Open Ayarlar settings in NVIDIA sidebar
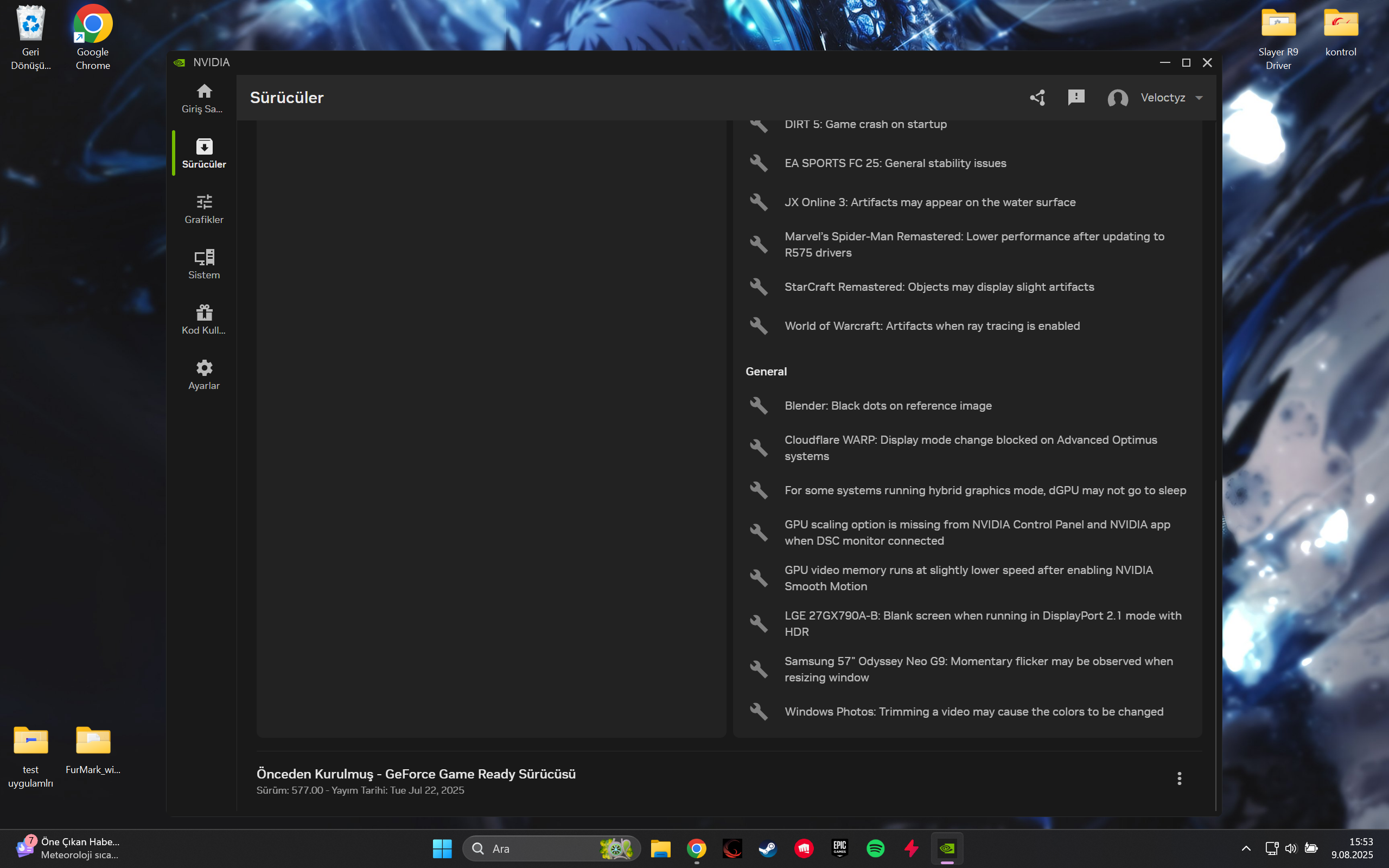The width and height of the screenshot is (1389, 868). tap(204, 375)
